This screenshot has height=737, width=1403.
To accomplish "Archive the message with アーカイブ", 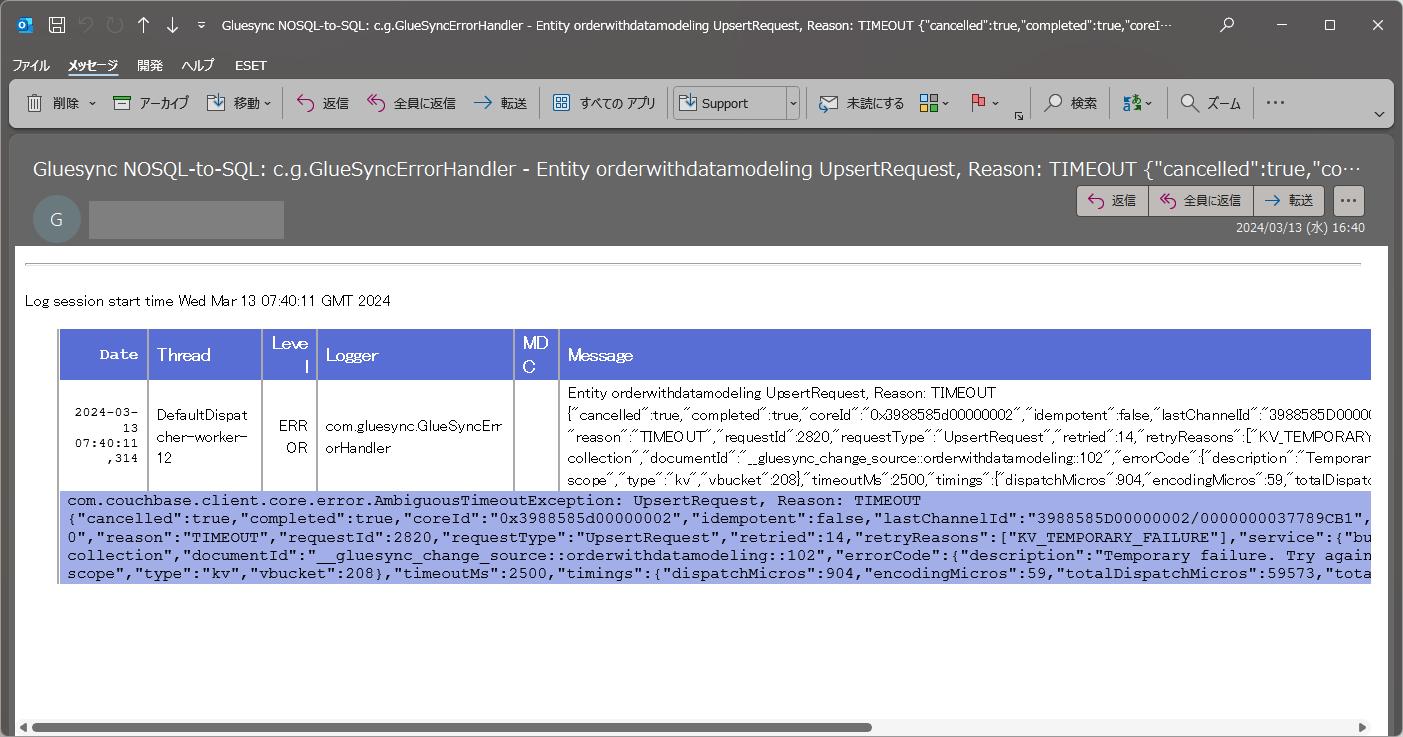I will 151,103.
